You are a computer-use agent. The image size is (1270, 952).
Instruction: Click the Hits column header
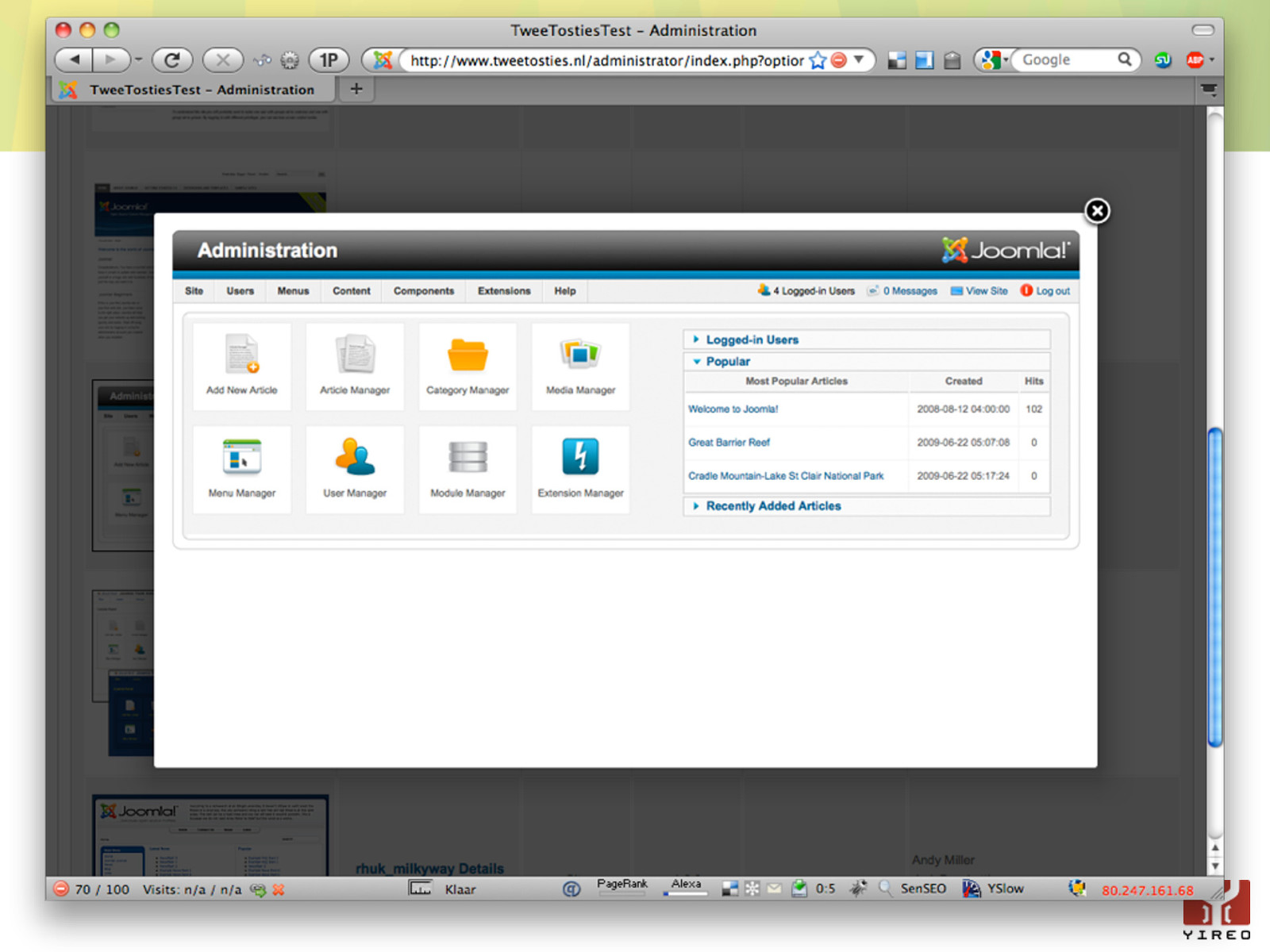click(1033, 381)
